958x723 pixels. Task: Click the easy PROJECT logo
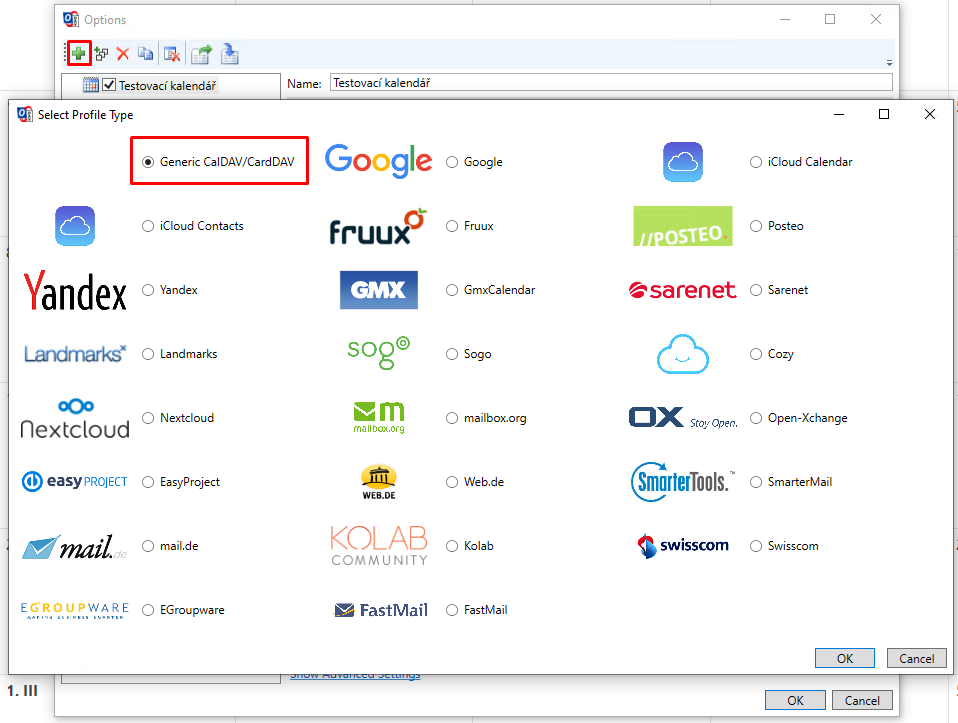pos(75,482)
